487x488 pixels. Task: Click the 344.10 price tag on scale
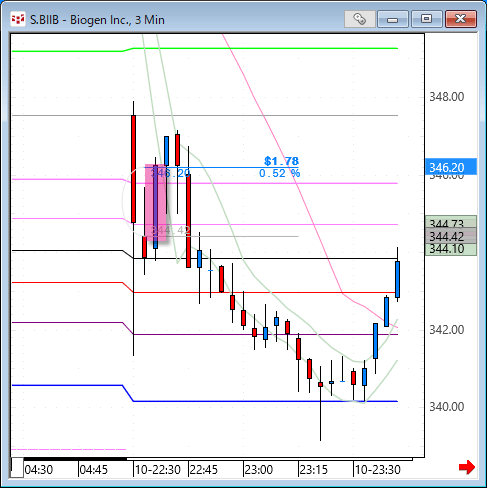click(451, 249)
